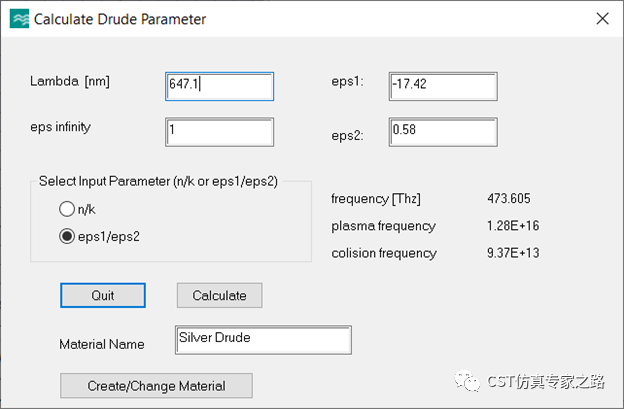Click Create/Change Material button
The height and width of the screenshot is (409, 624).
click(156, 386)
